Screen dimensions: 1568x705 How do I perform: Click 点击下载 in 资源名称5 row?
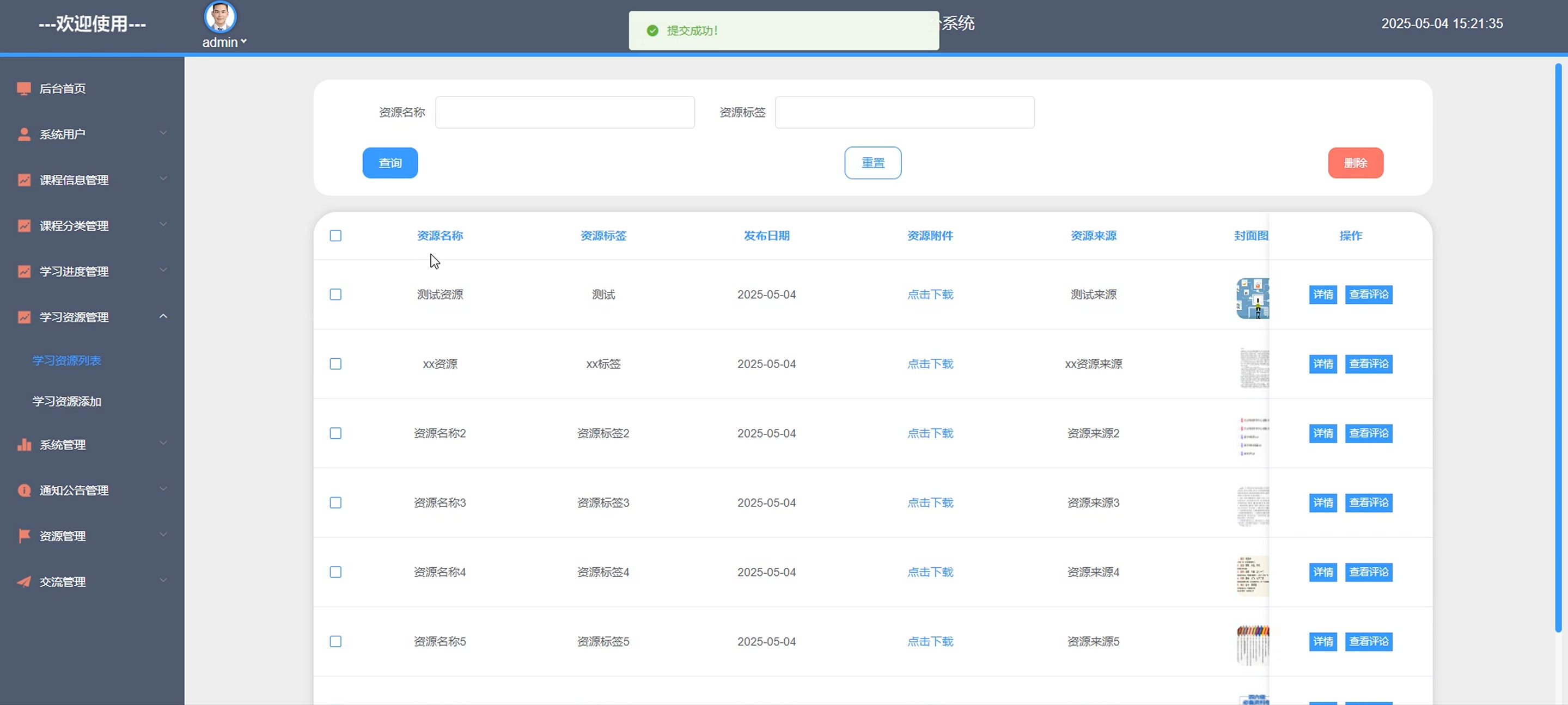930,641
